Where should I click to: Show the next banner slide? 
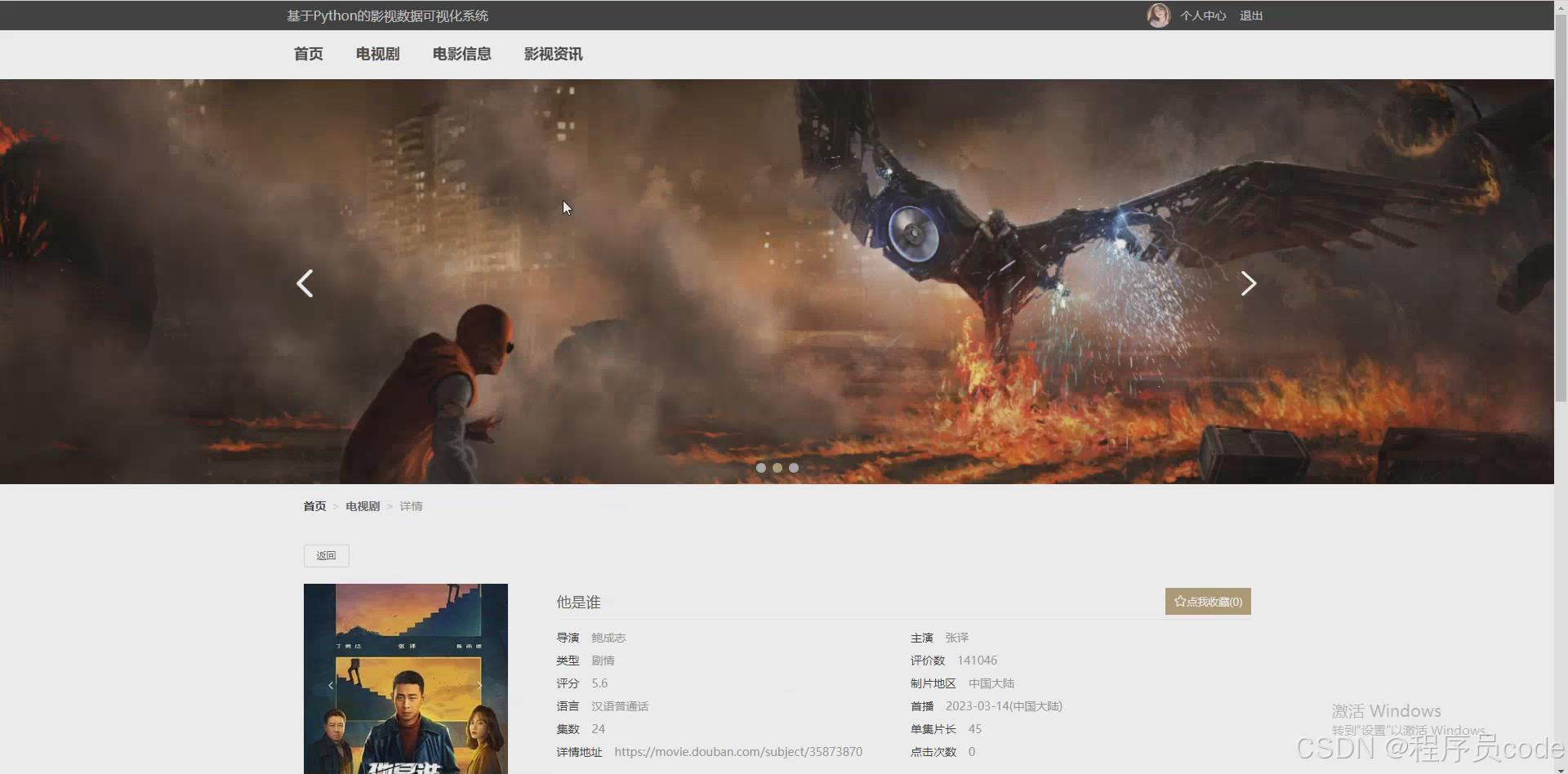(1248, 283)
